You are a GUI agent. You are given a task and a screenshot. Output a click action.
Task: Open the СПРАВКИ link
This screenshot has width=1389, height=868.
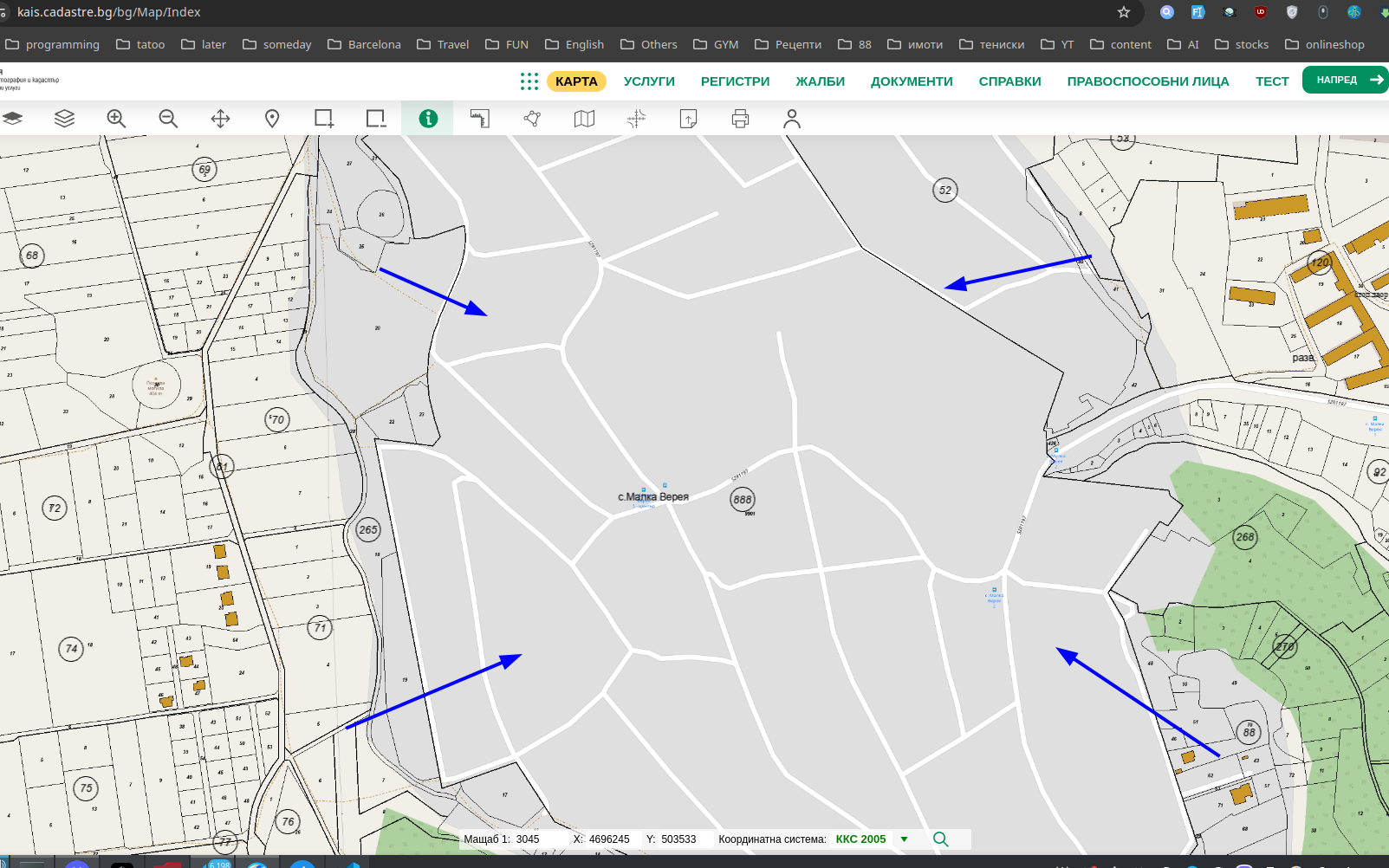1009,81
